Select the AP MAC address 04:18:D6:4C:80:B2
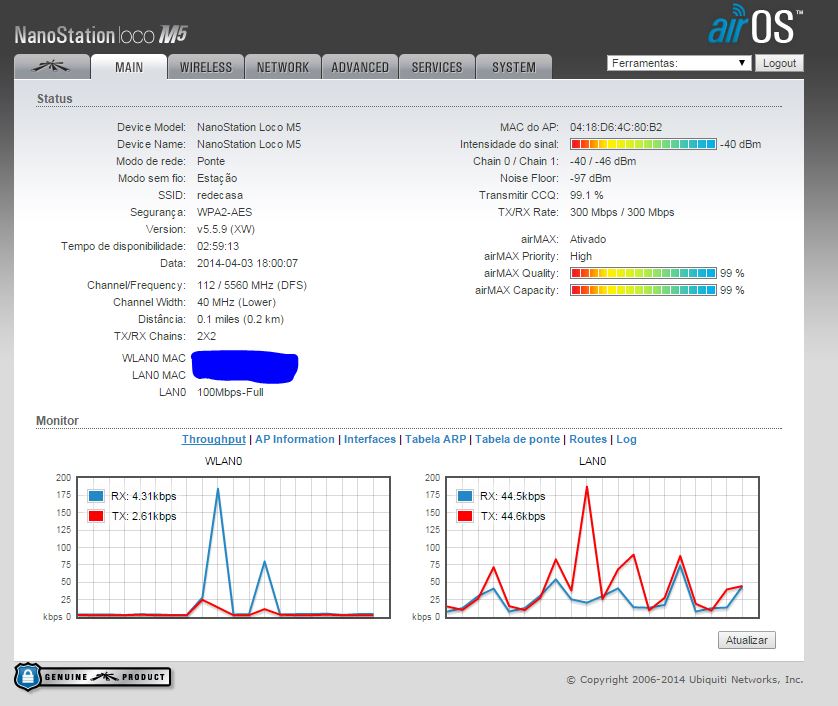The height and width of the screenshot is (706, 838). tap(616, 127)
